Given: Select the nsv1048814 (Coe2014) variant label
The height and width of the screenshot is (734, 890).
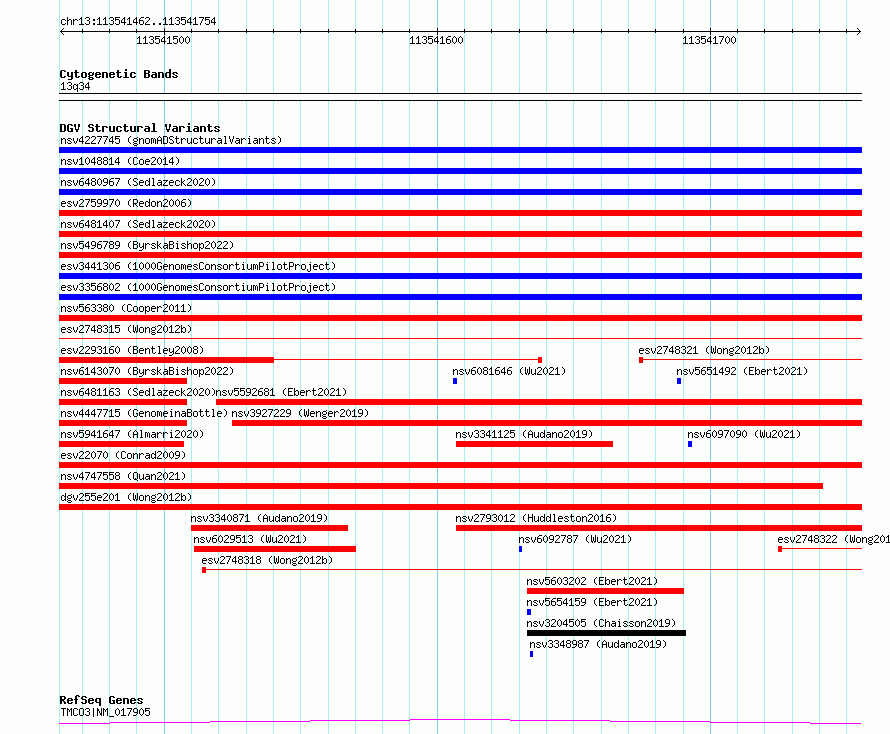Looking at the screenshot, I should coord(120,161).
